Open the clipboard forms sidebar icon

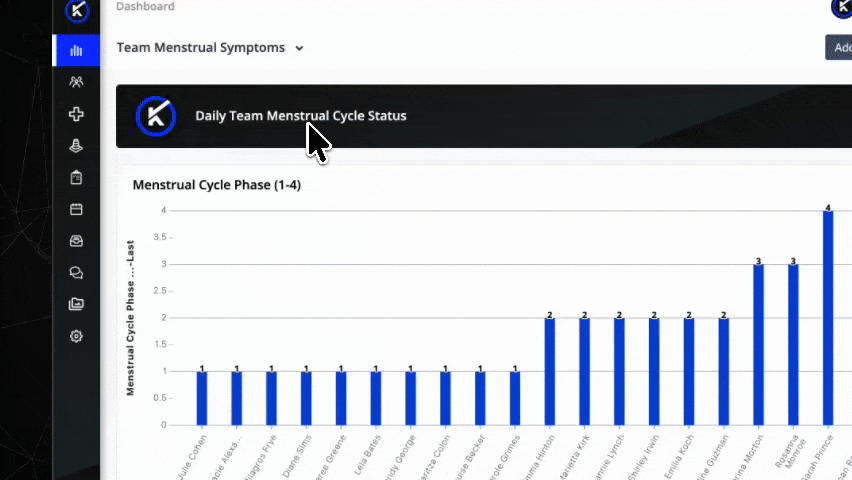pyautogui.click(x=76, y=178)
